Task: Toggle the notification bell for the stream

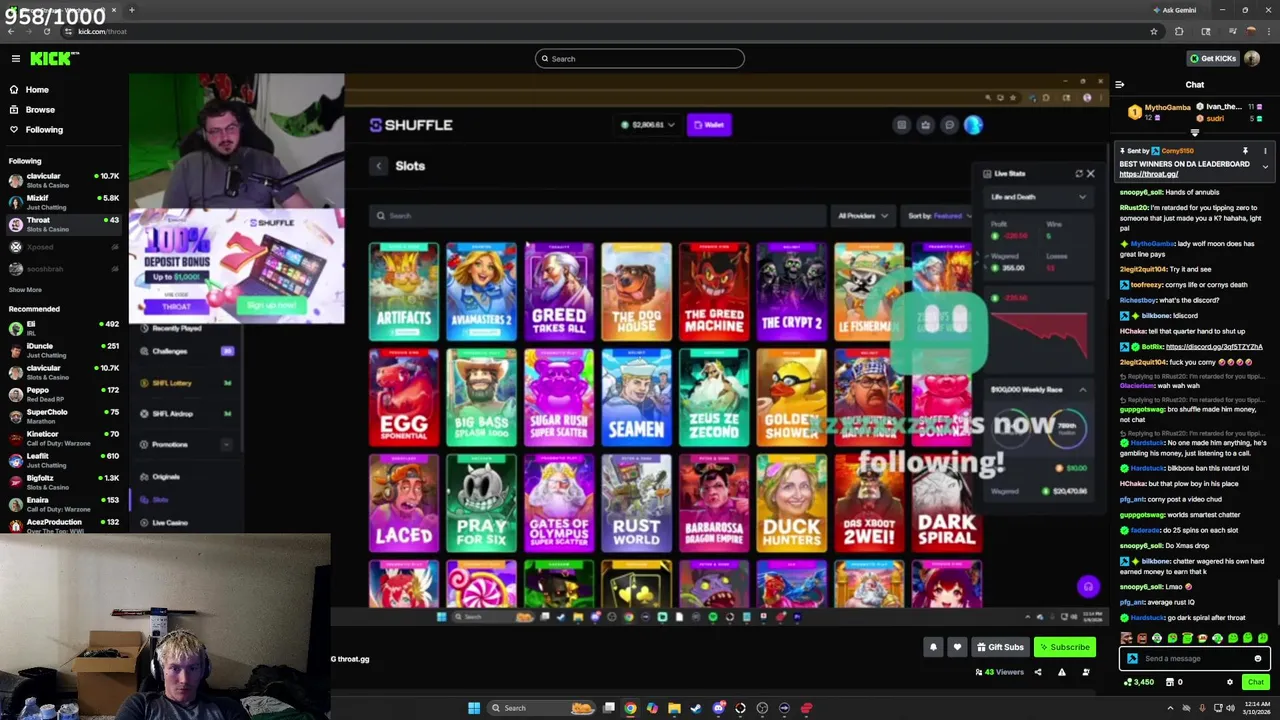Action: [x=933, y=647]
